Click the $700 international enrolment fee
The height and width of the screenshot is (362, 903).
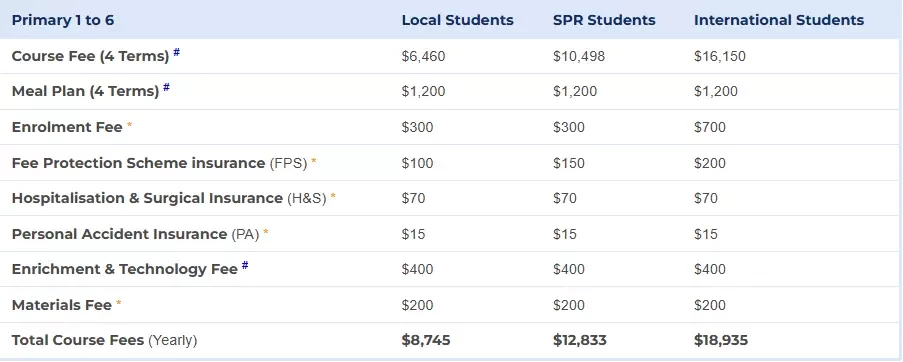[710, 127]
